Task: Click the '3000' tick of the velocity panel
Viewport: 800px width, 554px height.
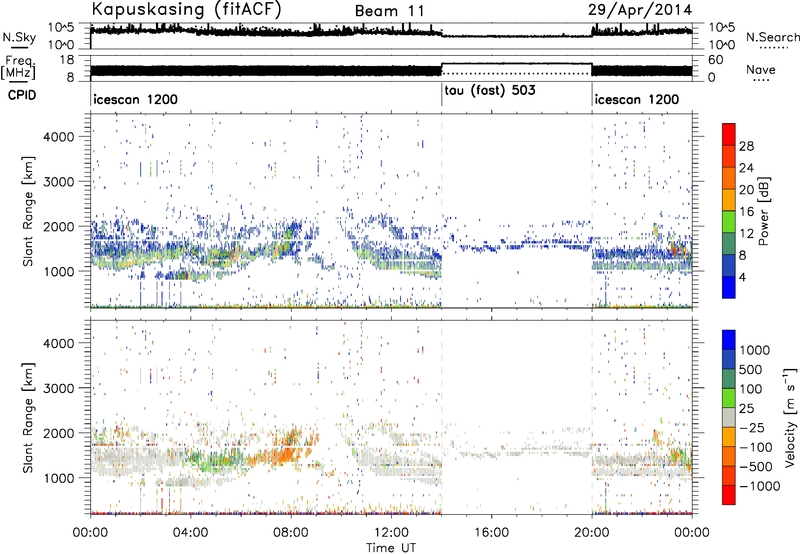Action: pyautogui.click(x=59, y=388)
